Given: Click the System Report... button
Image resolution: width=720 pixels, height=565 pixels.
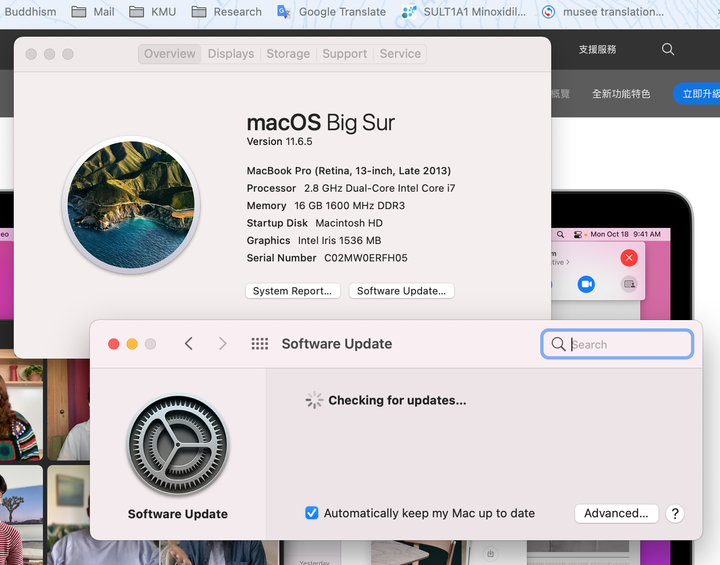Looking at the screenshot, I should pyautogui.click(x=292, y=291).
